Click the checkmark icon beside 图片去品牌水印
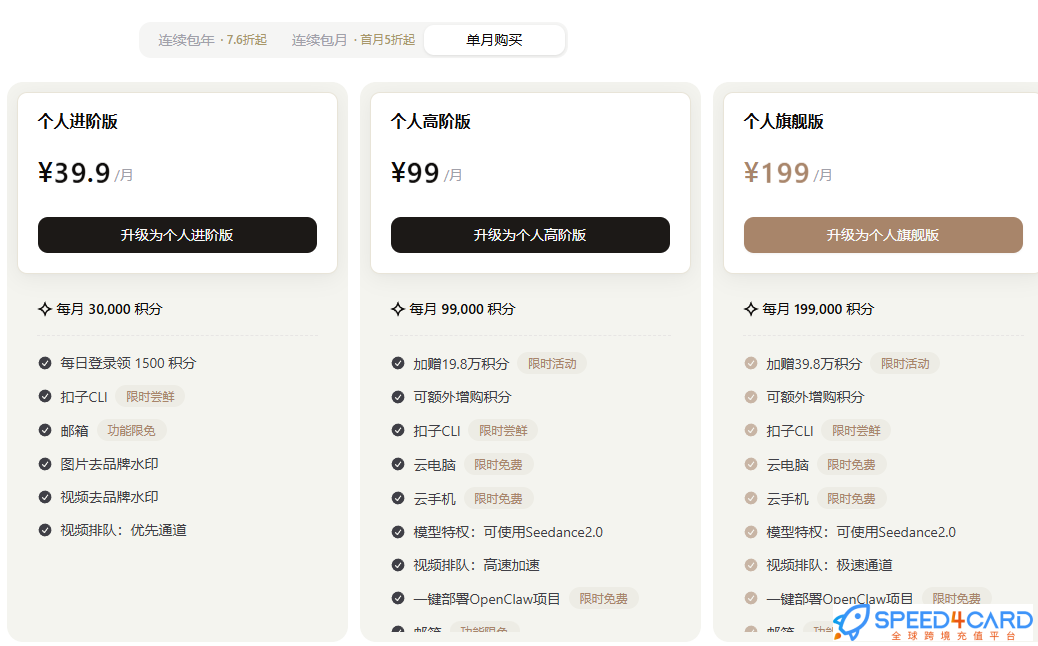Image resolution: width=1038 pixels, height=646 pixels. coord(44,464)
